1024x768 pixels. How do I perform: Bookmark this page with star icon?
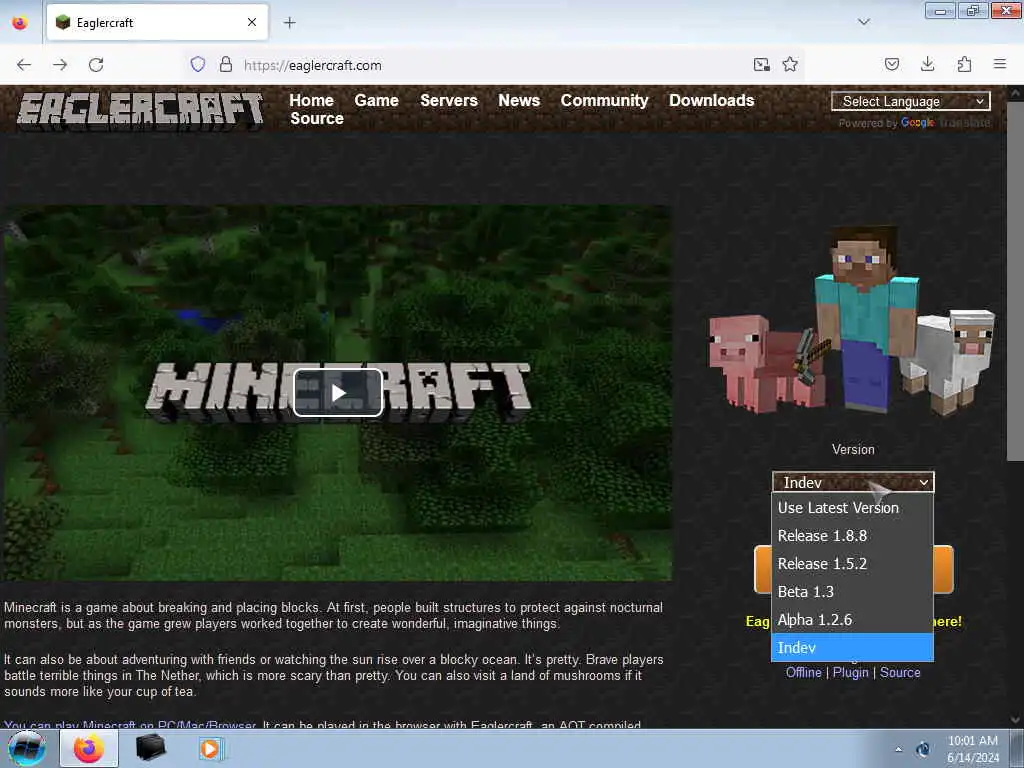tap(790, 65)
